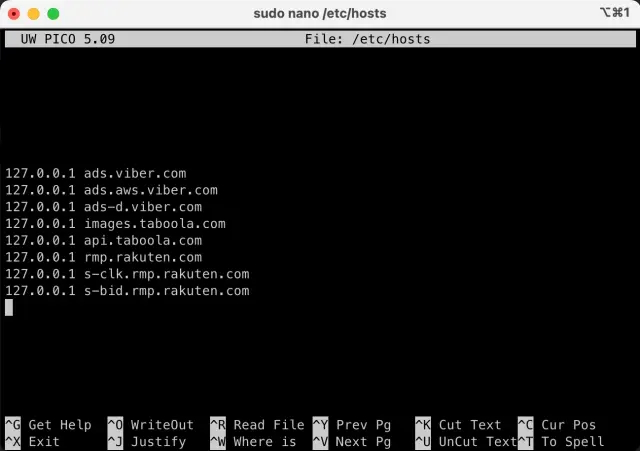The image size is (640, 451).
Task: Click the block cursor below the last entry
Action: [9, 307]
